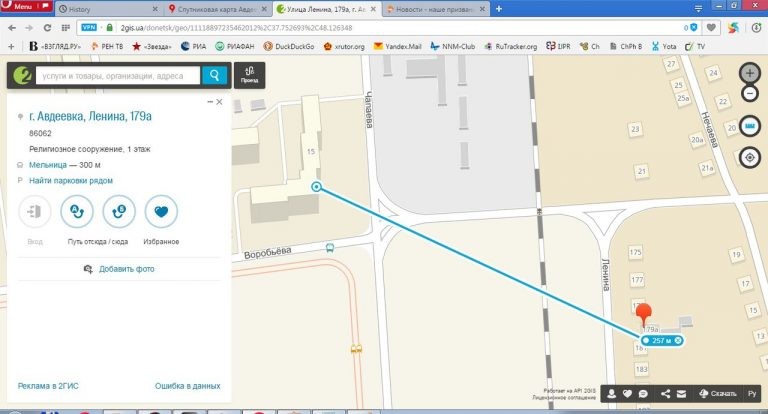The width and height of the screenshot is (768, 414).
Task: Remove the 257 m ruler measurement
Action: point(678,341)
